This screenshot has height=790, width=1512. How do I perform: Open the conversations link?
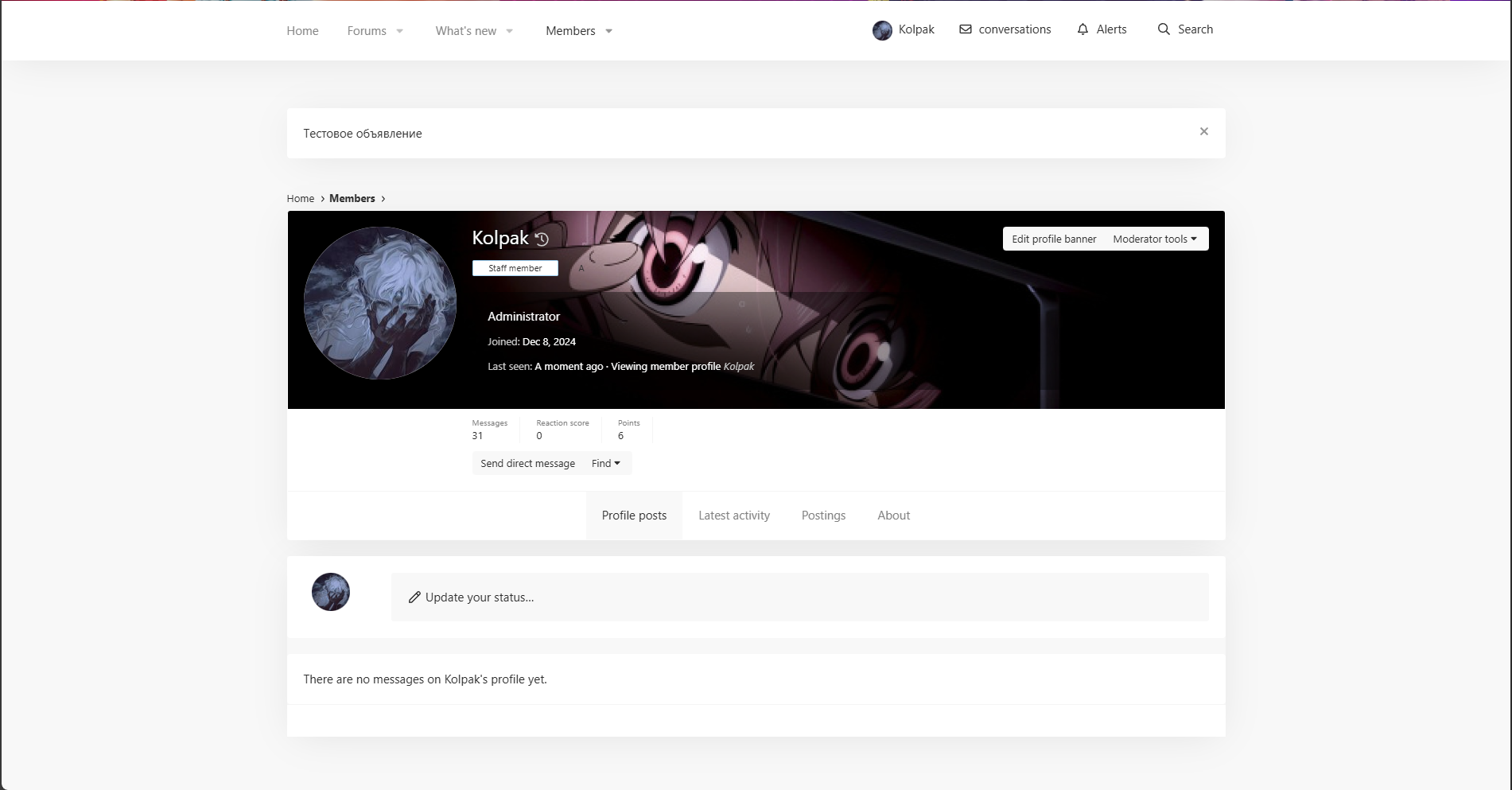1015,29
